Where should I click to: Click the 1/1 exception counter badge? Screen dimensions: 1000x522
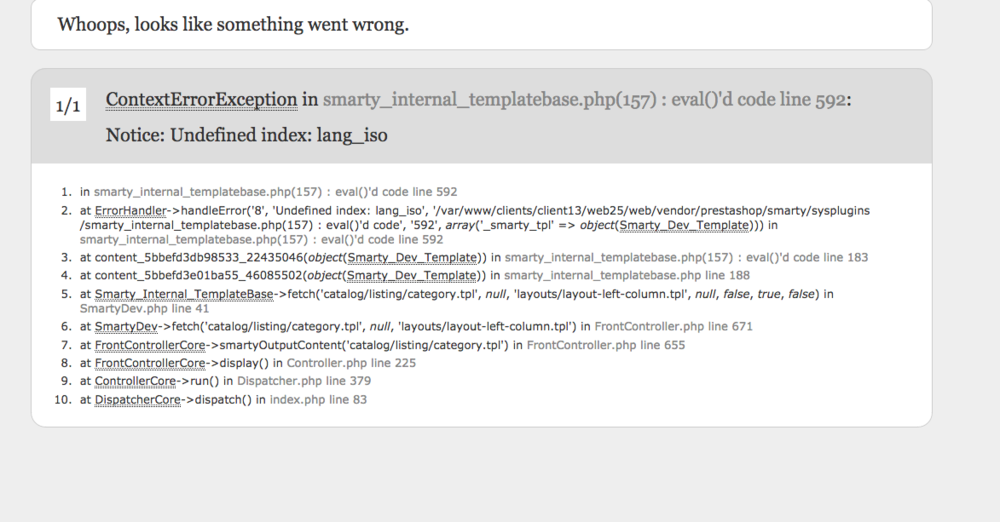point(68,106)
